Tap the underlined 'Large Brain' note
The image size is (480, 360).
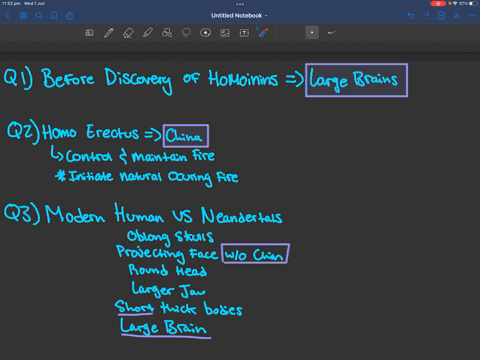165,327
